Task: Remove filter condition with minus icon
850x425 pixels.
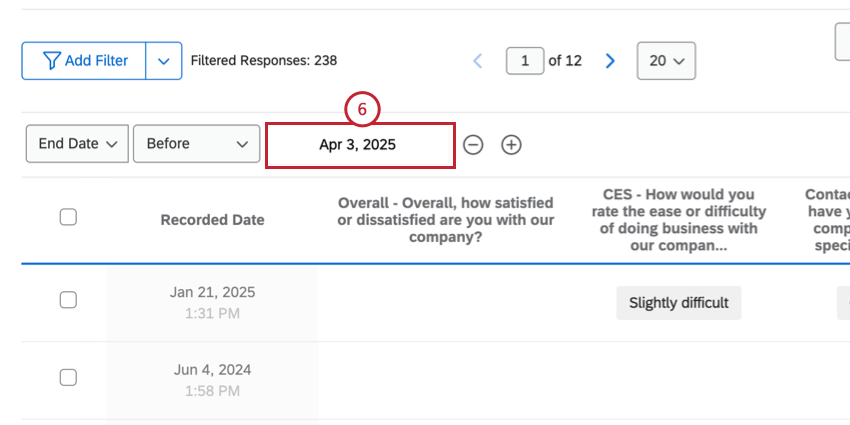Action: (474, 145)
